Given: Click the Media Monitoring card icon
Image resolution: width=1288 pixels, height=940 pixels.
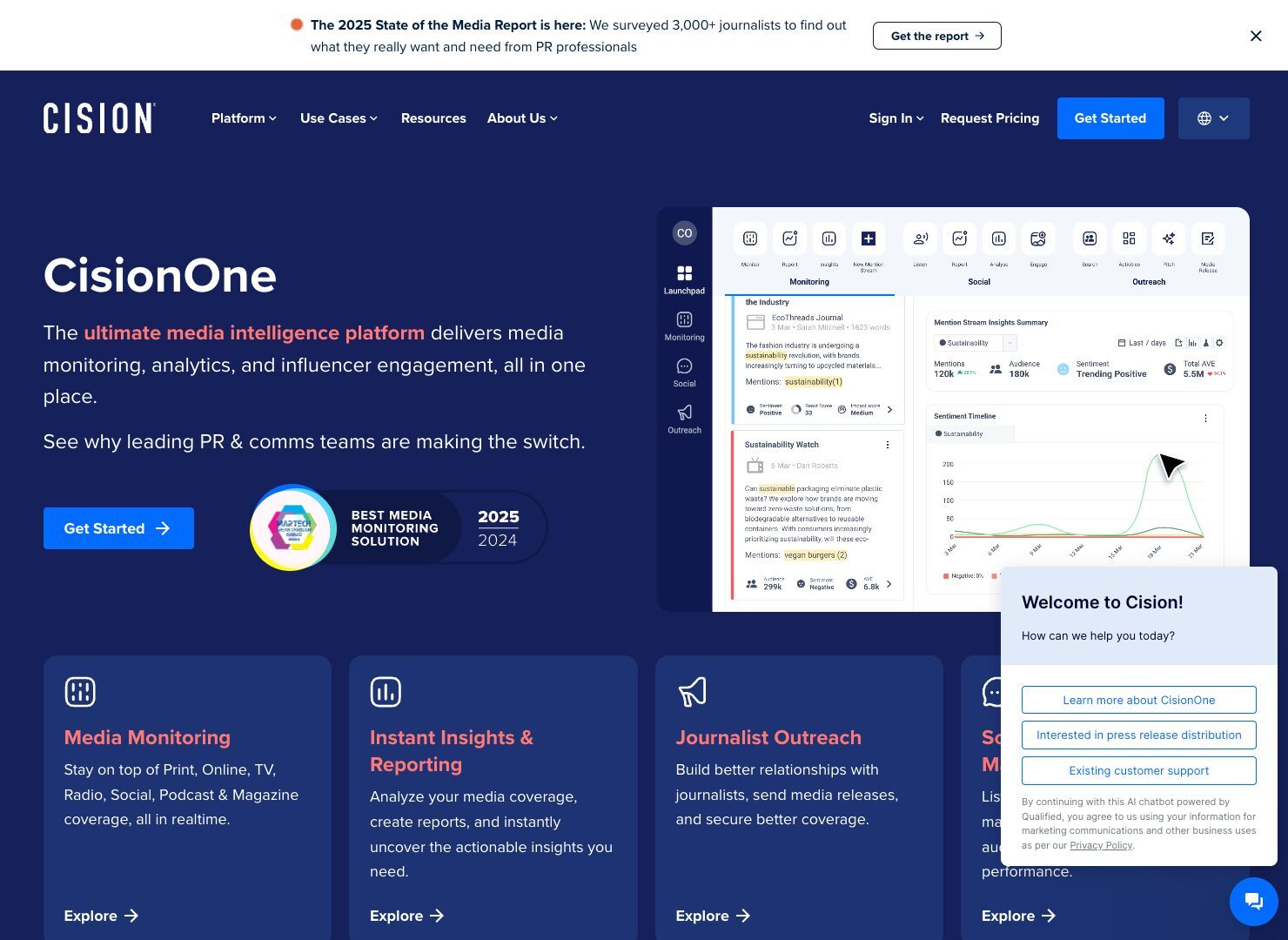Looking at the screenshot, I should [x=80, y=692].
